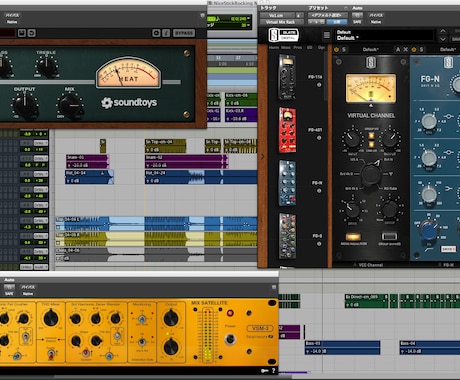Open the Slate rack hamburger menu
Image resolution: width=460 pixels, height=380 pixels.
point(327,35)
